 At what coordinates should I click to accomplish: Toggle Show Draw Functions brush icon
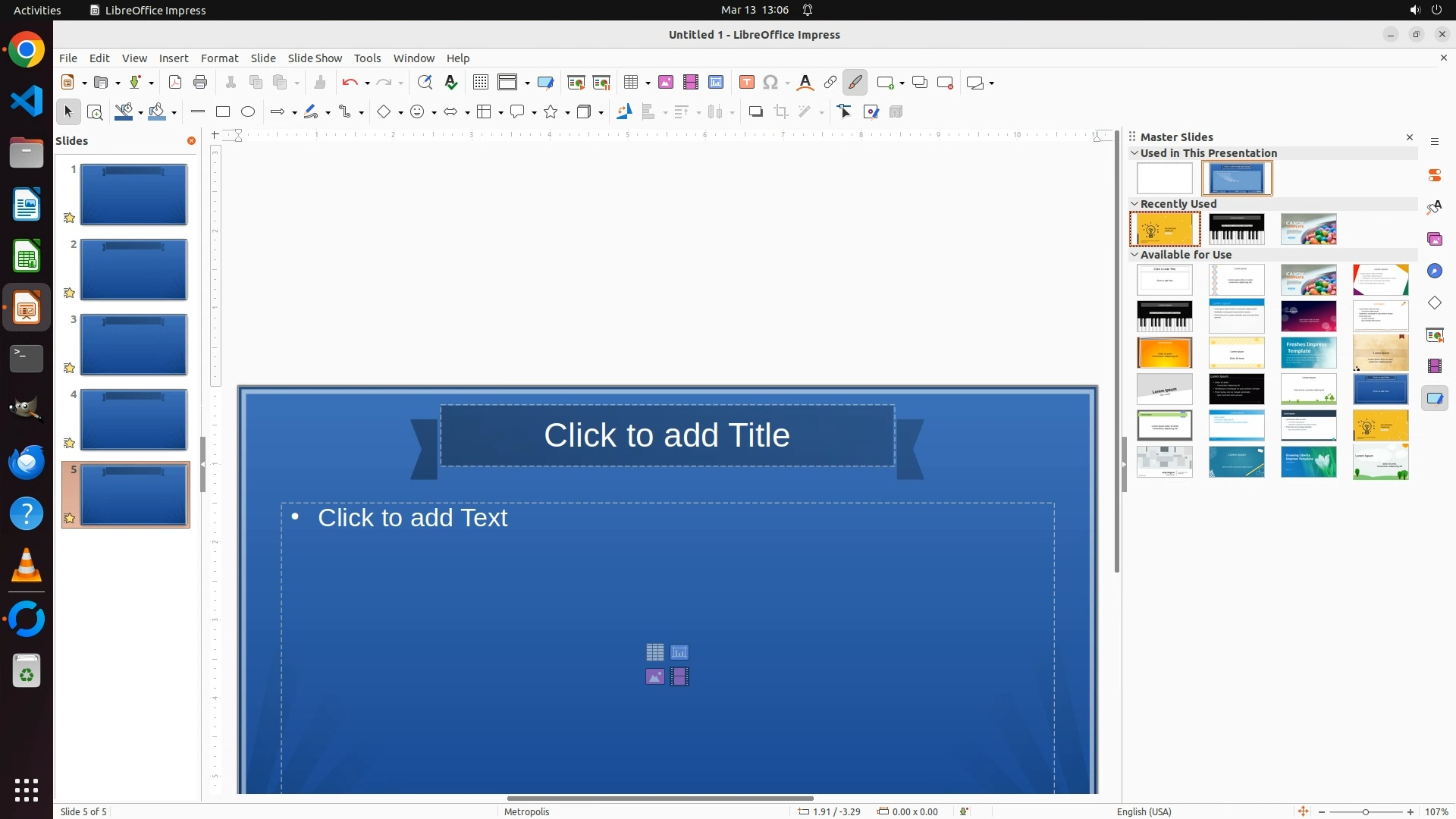855,83
